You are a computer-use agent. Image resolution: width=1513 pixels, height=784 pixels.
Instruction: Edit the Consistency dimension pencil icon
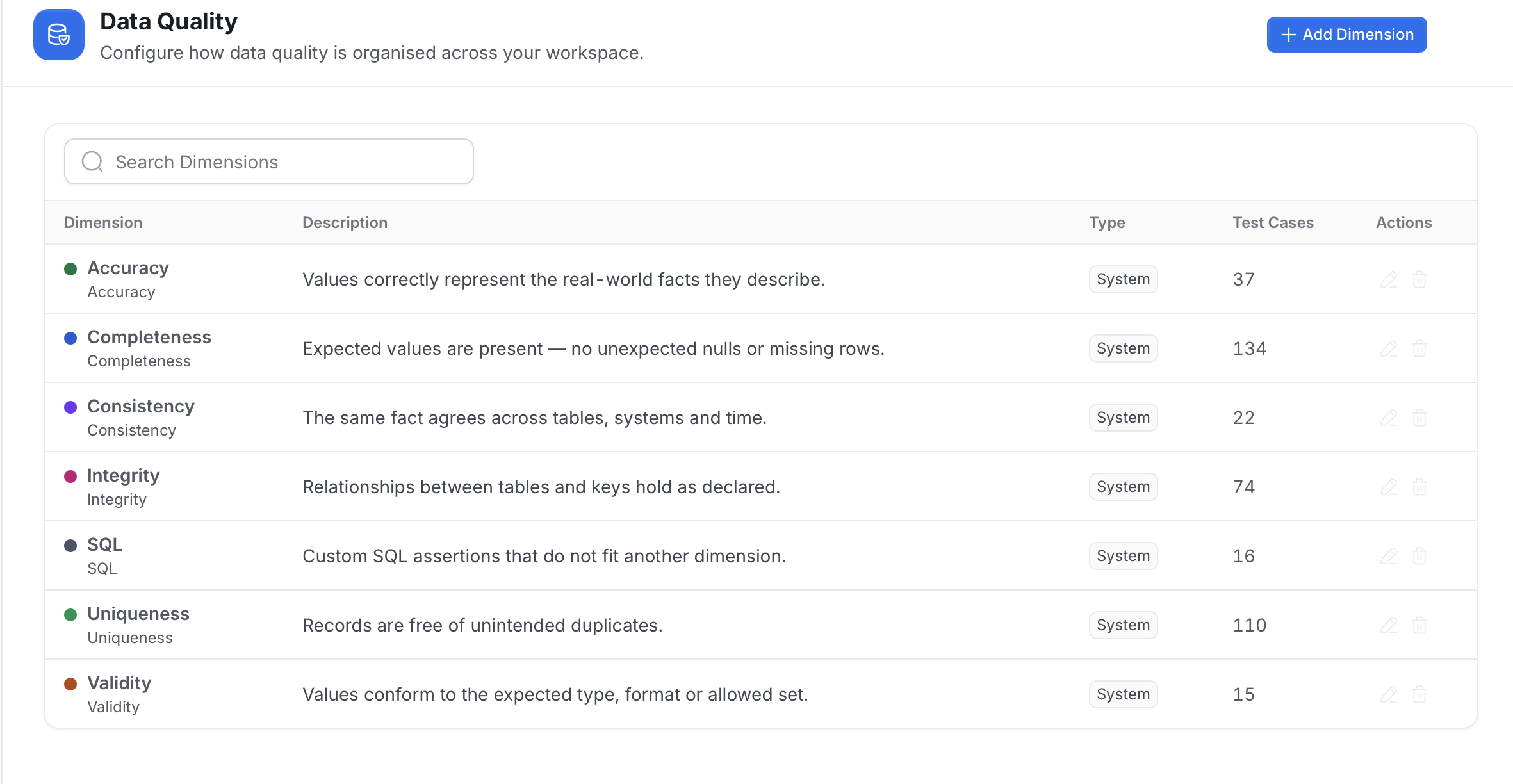click(1389, 418)
